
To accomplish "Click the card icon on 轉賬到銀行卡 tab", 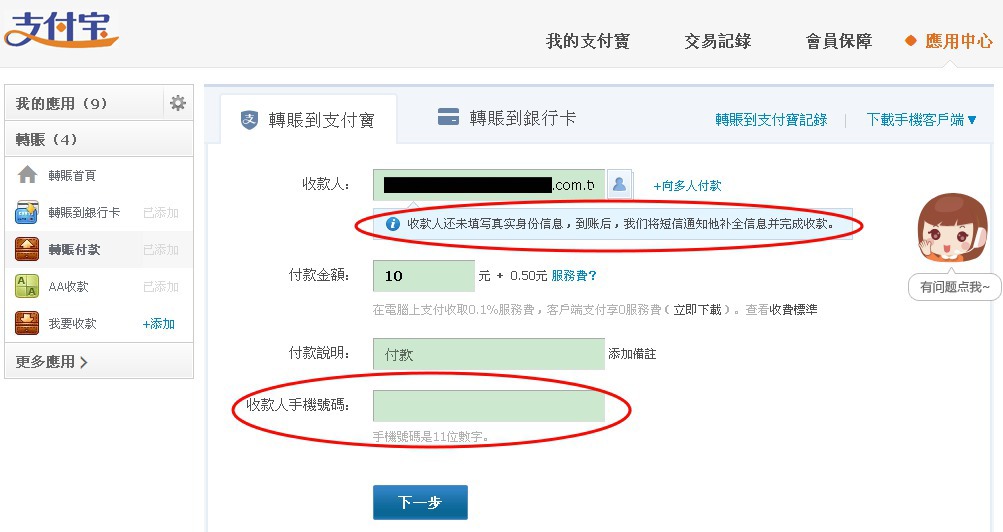I will pyautogui.click(x=448, y=117).
